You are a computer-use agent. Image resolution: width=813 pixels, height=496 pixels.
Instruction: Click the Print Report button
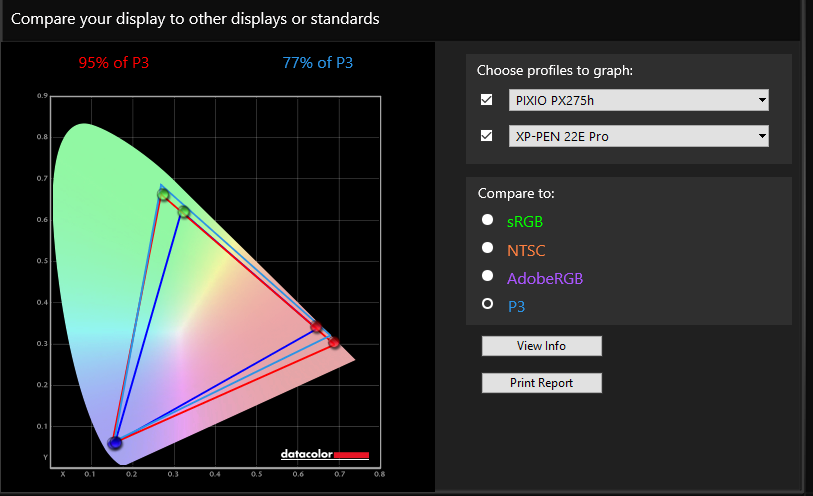pyautogui.click(x=541, y=382)
